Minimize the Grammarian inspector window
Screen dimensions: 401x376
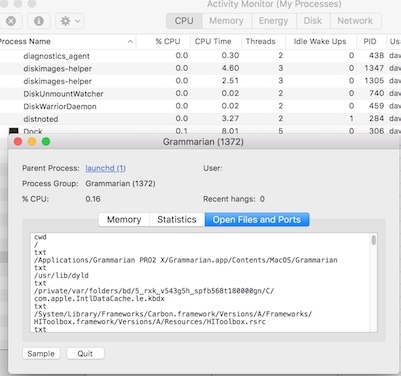[x=32, y=142]
